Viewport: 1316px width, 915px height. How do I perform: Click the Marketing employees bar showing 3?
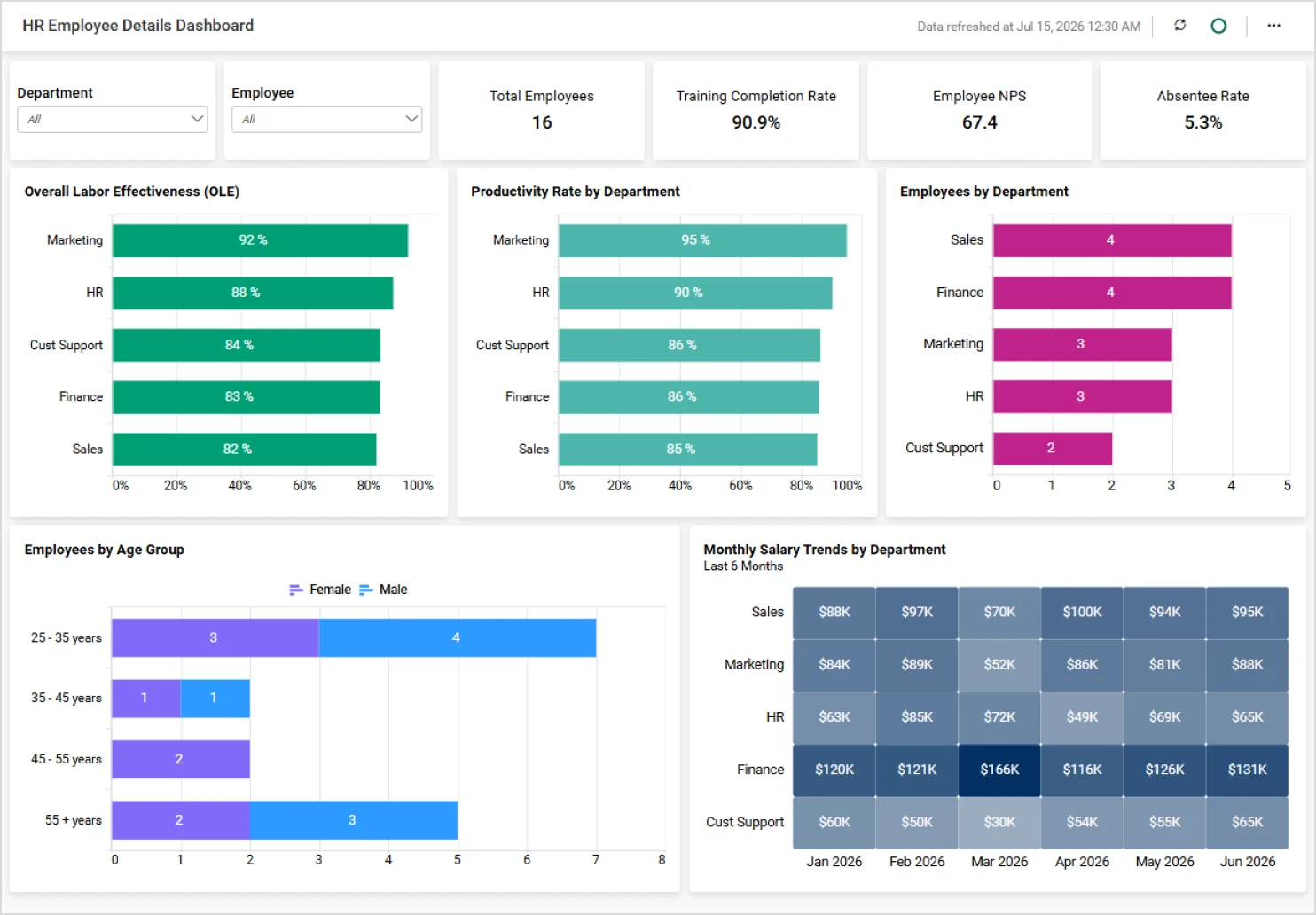1083,344
